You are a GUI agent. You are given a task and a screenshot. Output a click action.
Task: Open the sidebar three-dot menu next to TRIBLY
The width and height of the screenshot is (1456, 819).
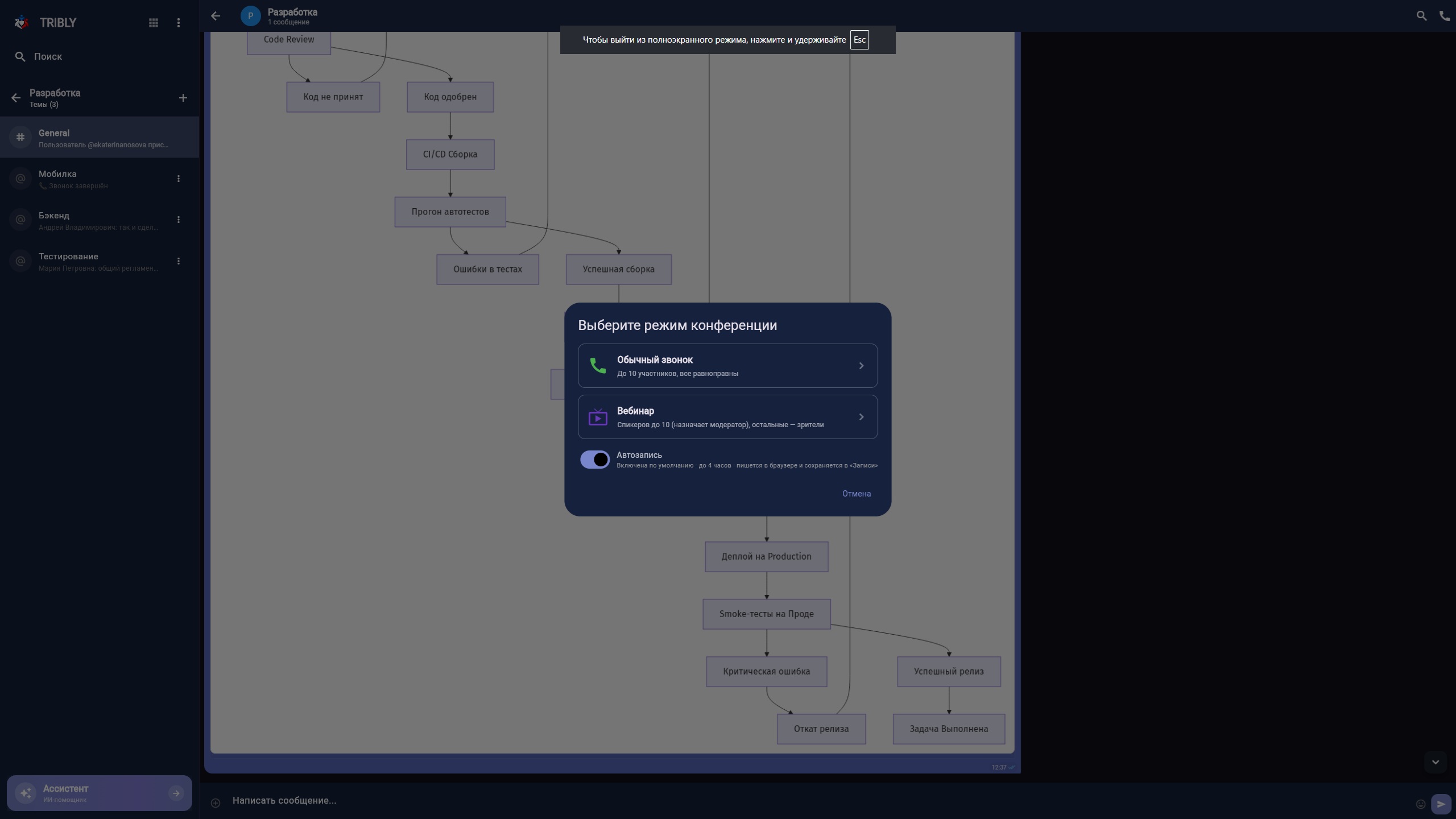tap(179, 23)
